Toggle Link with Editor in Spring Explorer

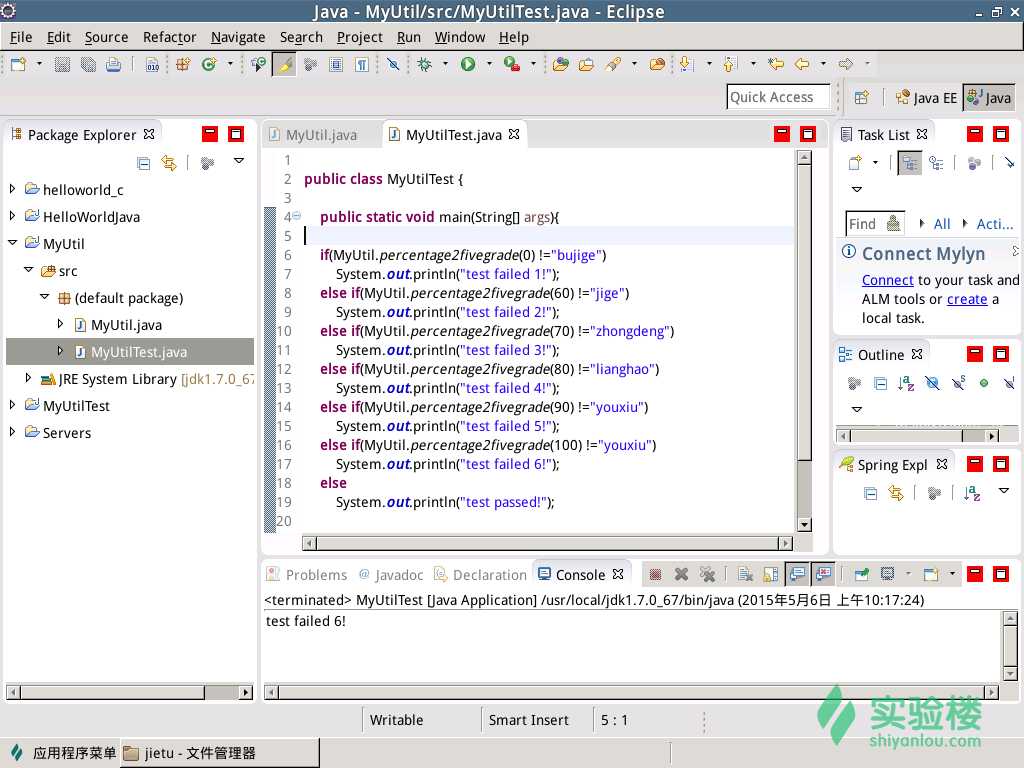click(895, 493)
